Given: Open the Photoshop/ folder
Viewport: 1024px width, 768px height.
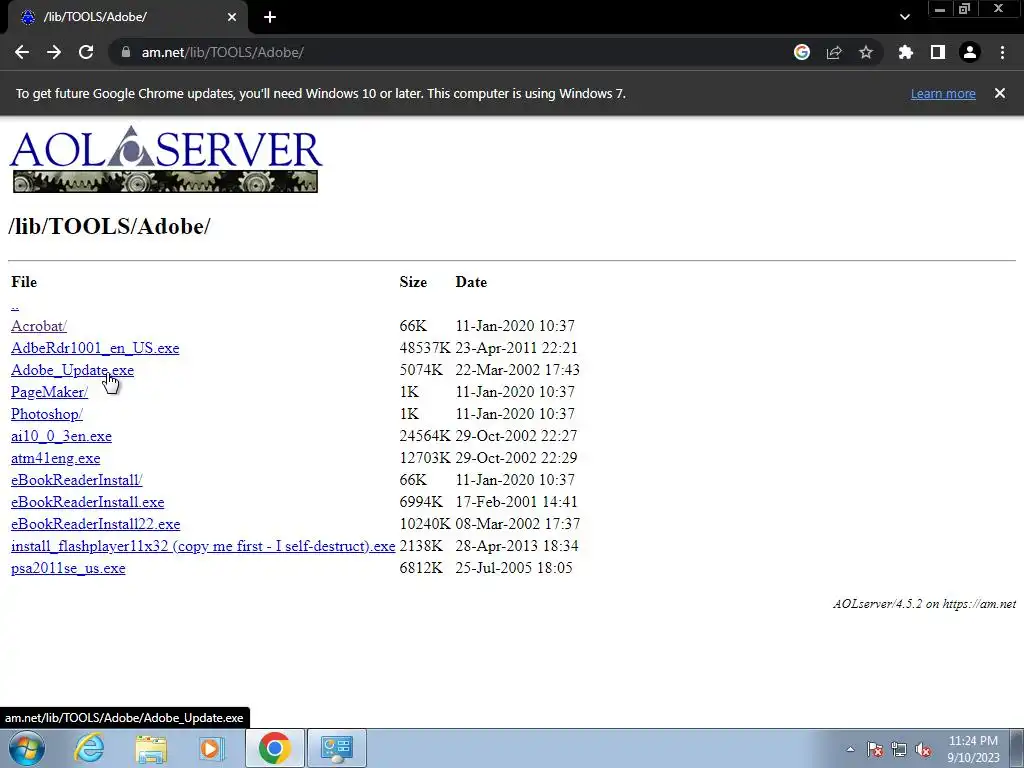Looking at the screenshot, I should click(47, 414).
